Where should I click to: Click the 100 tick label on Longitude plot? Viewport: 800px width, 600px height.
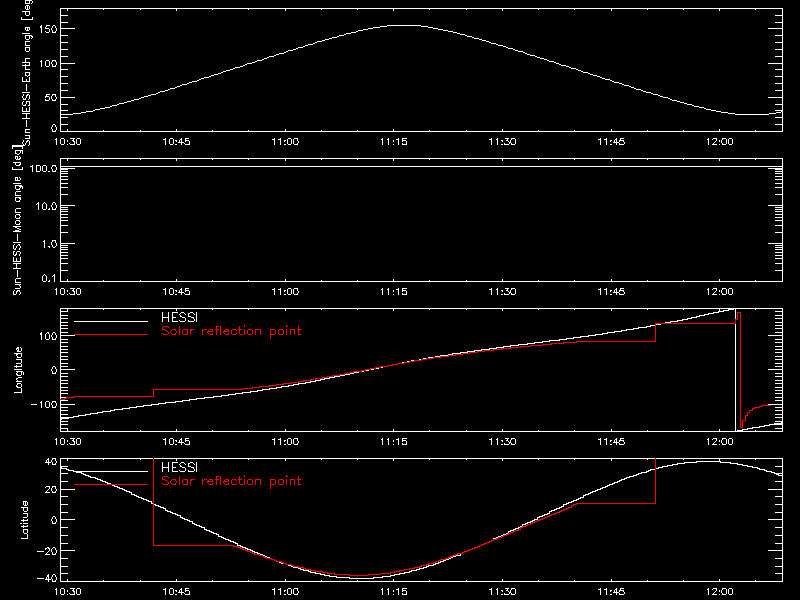[x=49, y=336]
